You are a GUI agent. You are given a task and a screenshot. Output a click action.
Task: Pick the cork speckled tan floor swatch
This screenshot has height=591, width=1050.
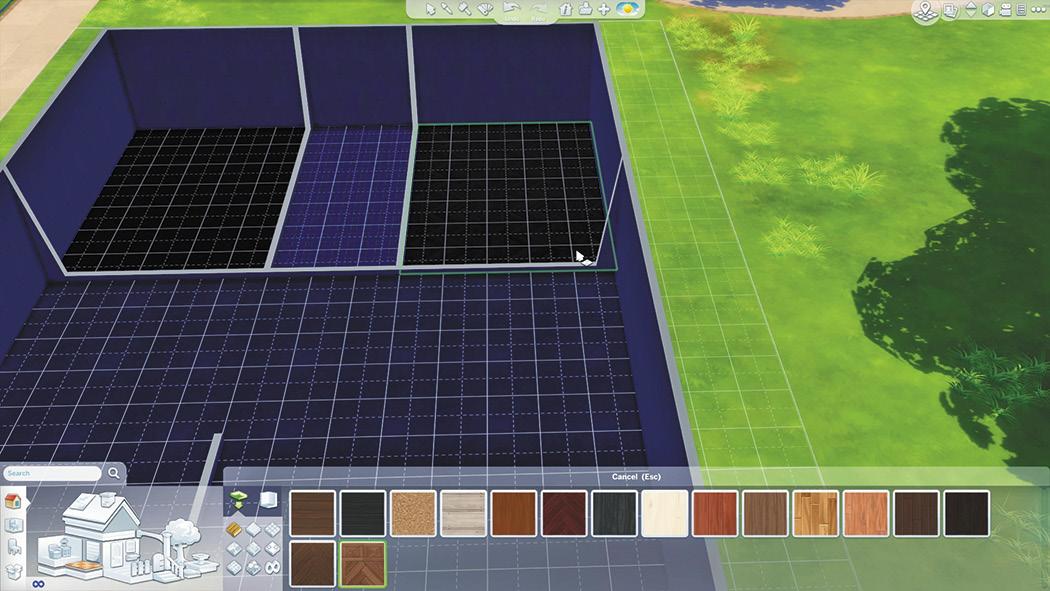(x=413, y=513)
